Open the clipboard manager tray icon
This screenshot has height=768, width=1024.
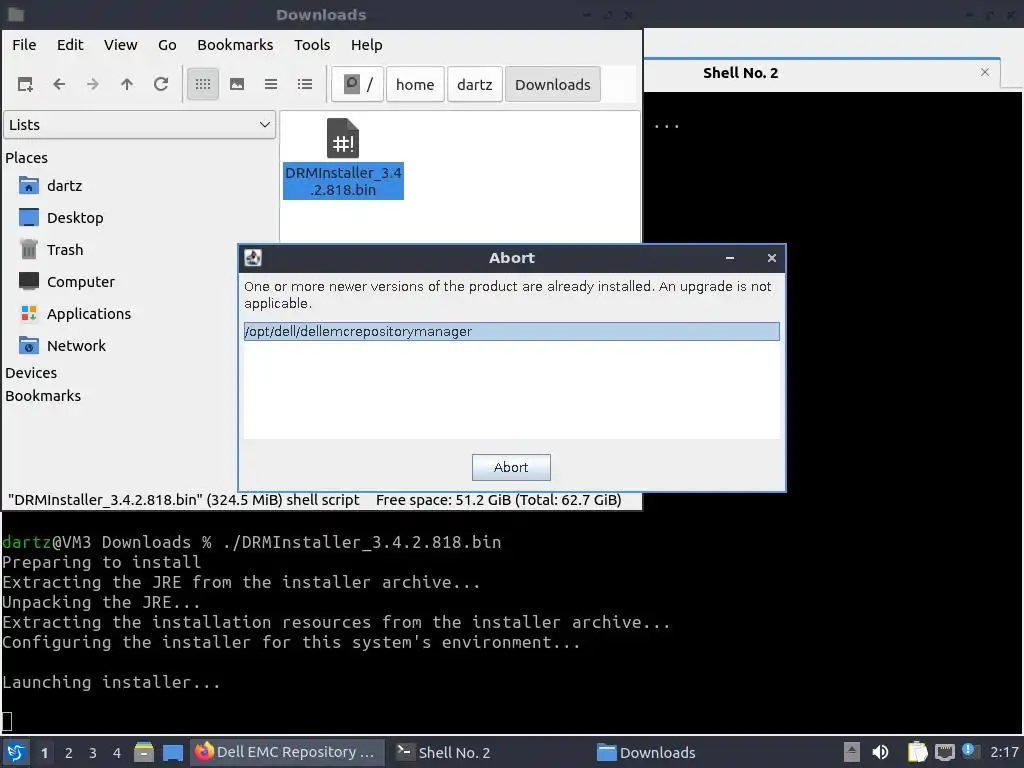click(918, 752)
